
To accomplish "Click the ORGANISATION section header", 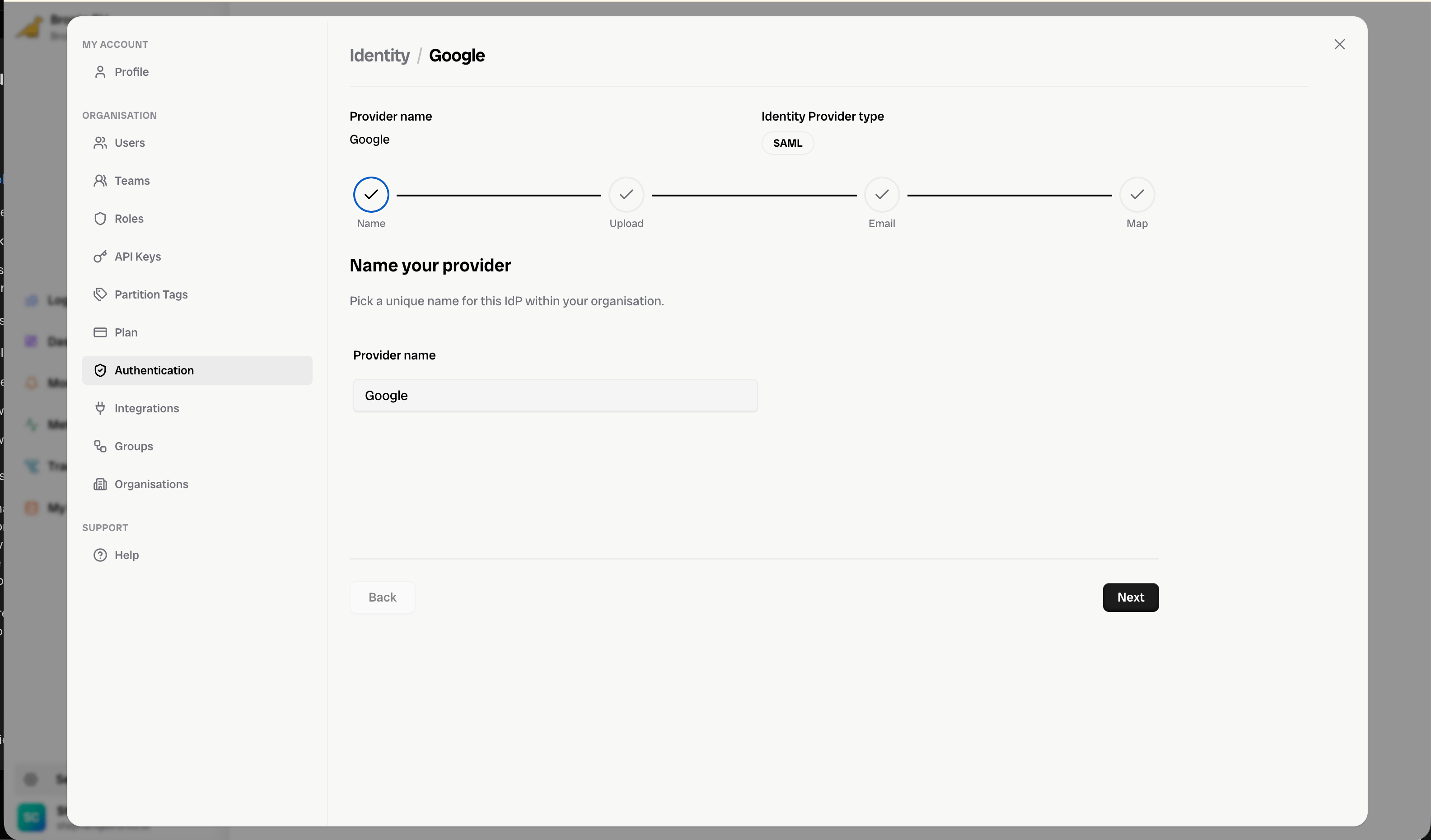I will click(x=119, y=115).
